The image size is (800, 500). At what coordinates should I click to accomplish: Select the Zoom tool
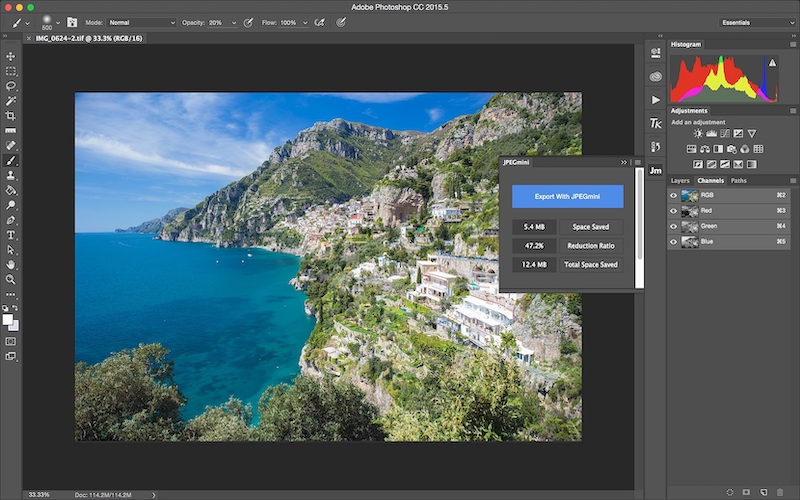(11, 279)
